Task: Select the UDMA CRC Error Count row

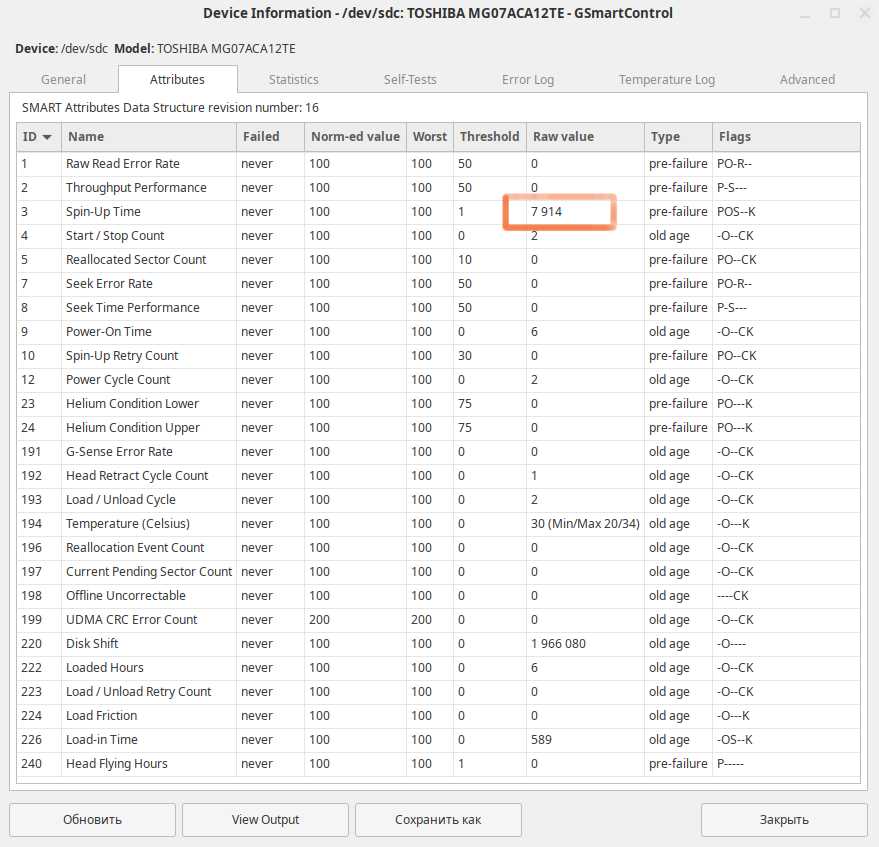Action: [x=438, y=619]
